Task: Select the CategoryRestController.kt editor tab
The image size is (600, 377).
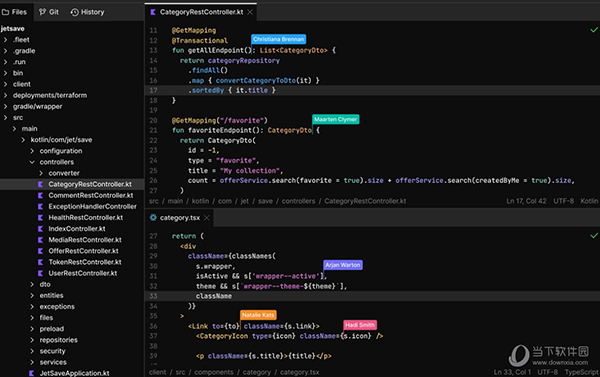Action: (x=201, y=12)
